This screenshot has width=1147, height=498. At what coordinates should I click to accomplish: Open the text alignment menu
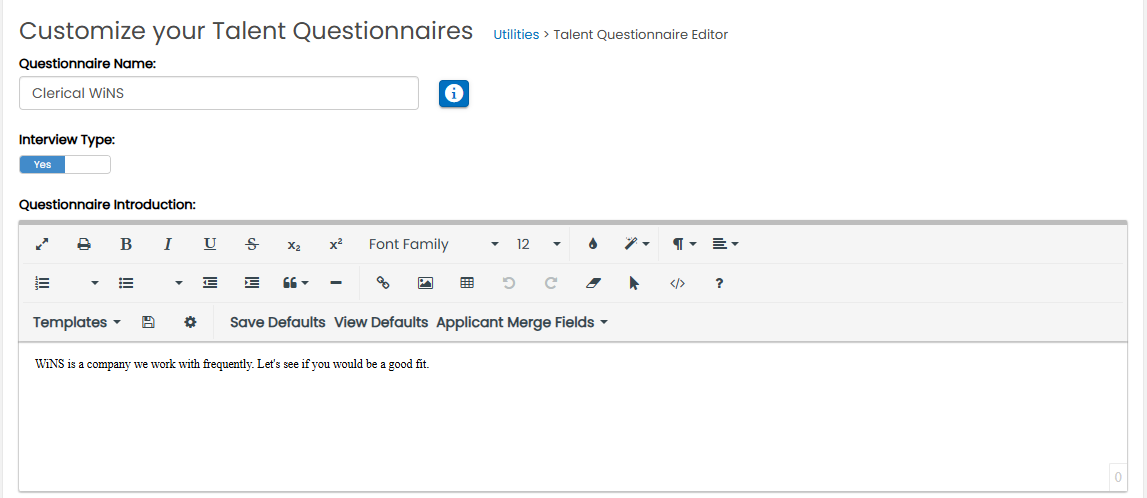click(726, 244)
